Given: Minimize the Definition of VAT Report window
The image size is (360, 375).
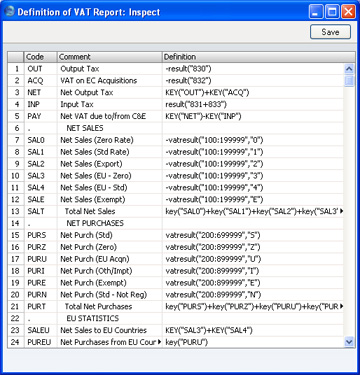Looking at the screenshot, I should [x=316, y=12].
